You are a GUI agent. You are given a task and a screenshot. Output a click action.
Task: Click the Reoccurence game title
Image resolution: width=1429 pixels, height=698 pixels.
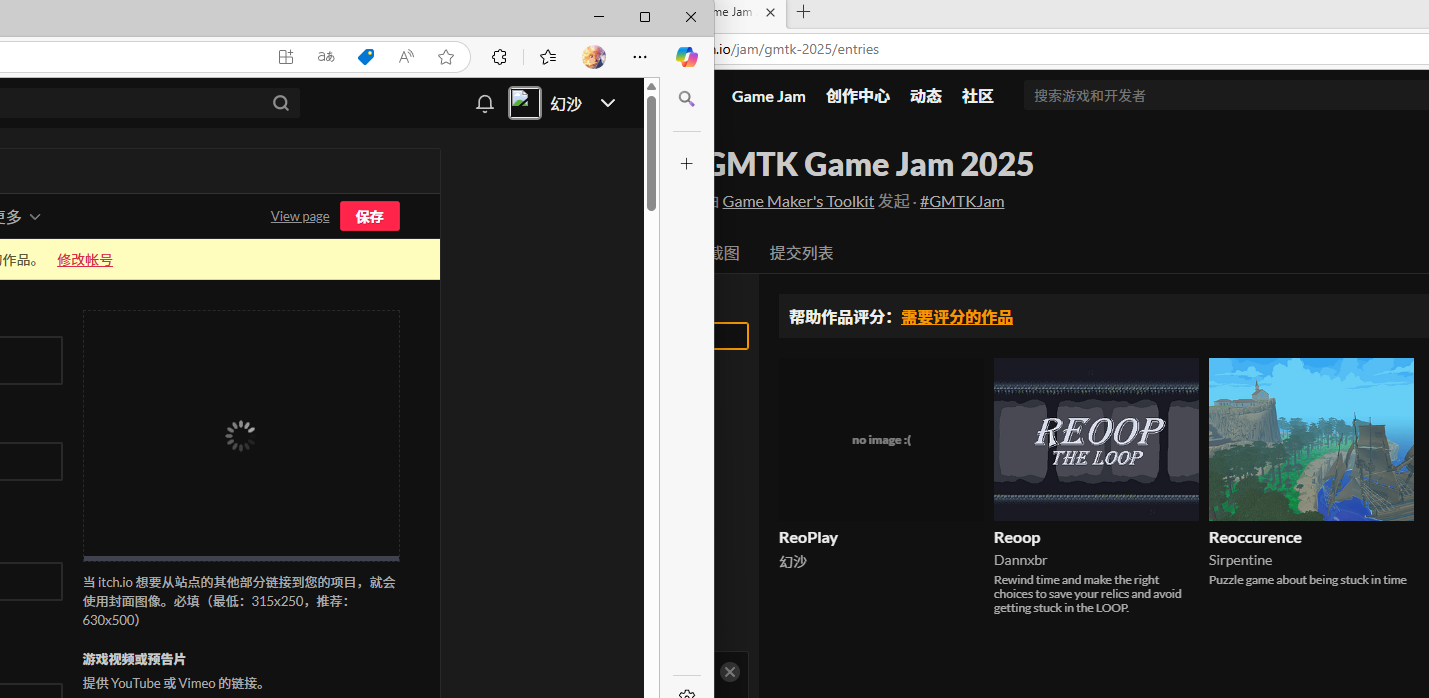point(1255,537)
